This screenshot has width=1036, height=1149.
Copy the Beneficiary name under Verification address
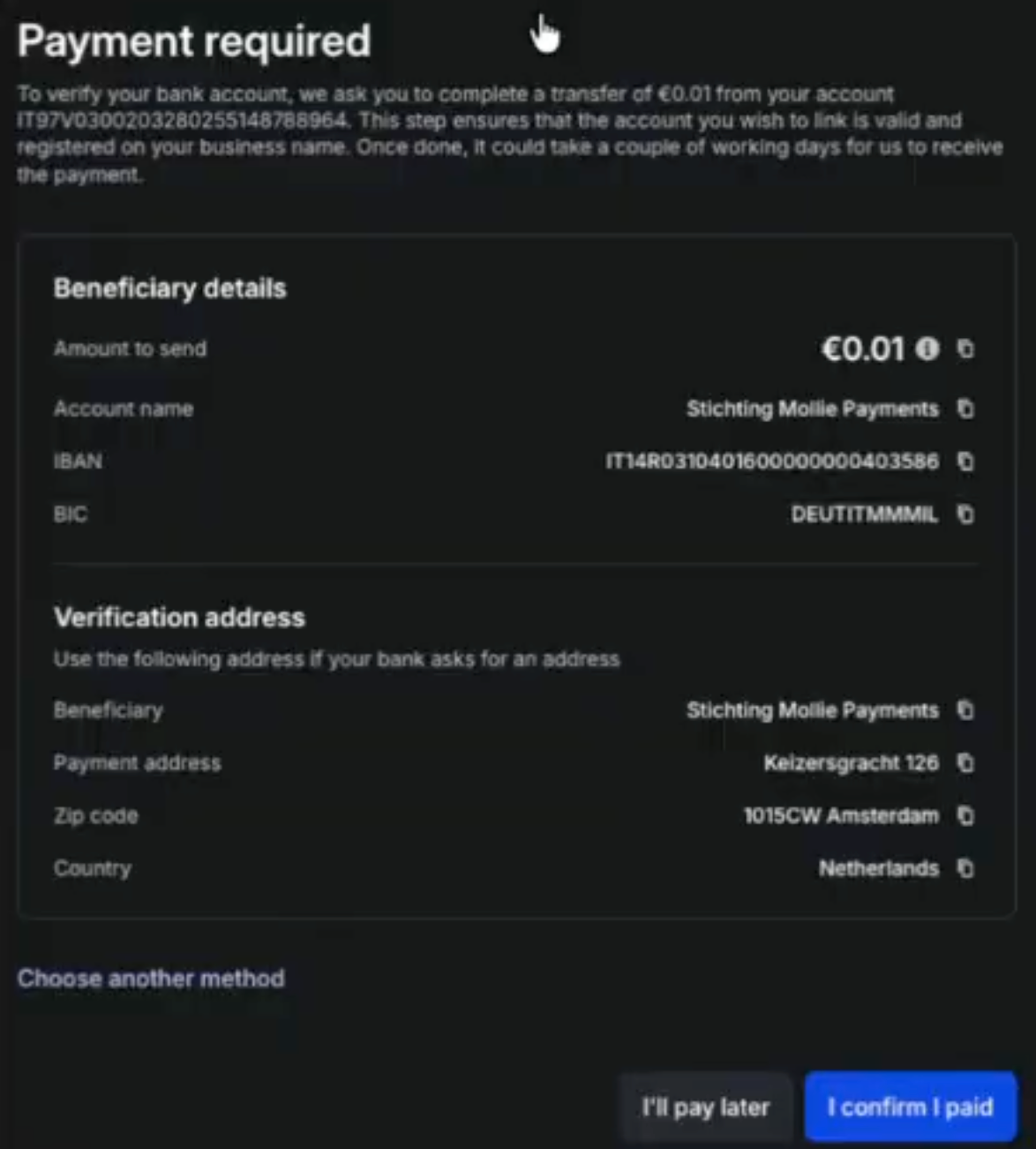[965, 710]
